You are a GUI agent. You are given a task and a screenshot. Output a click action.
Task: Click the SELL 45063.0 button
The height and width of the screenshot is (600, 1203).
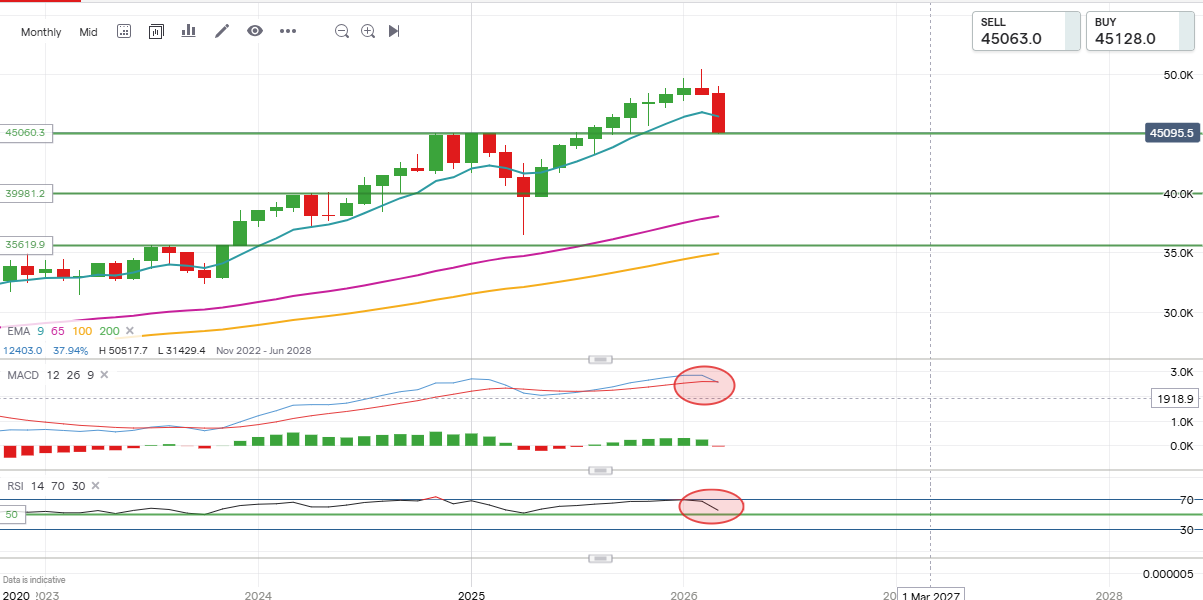tap(1026, 31)
